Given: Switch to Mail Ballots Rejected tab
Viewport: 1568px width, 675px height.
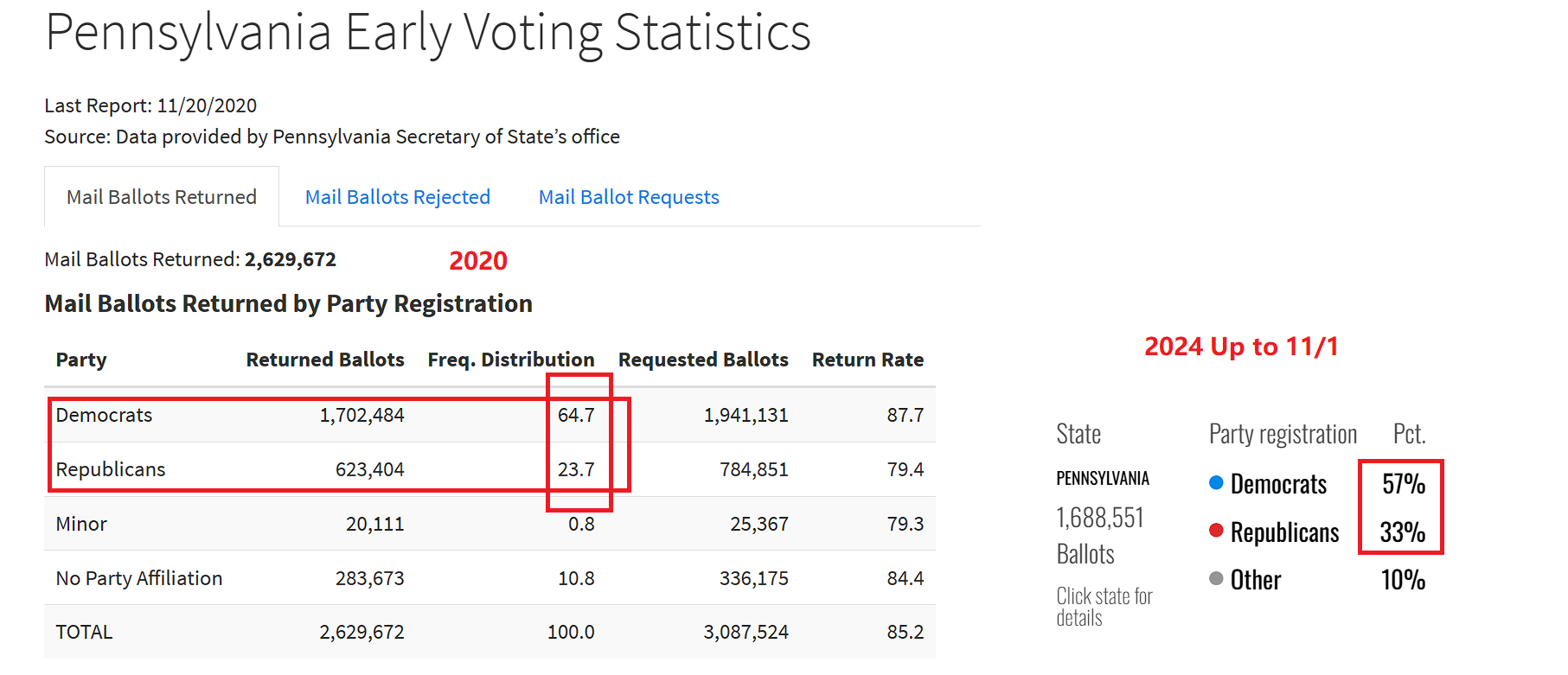Looking at the screenshot, I should (397, 197).
